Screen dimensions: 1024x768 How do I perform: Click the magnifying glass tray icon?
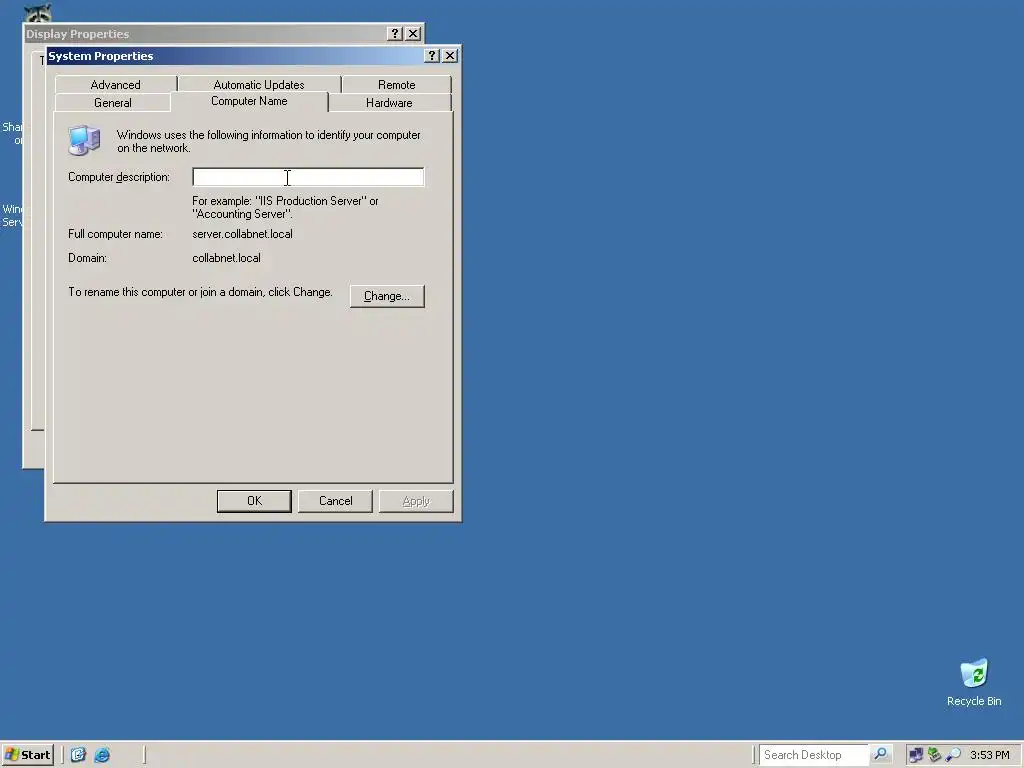pos(953,755)
